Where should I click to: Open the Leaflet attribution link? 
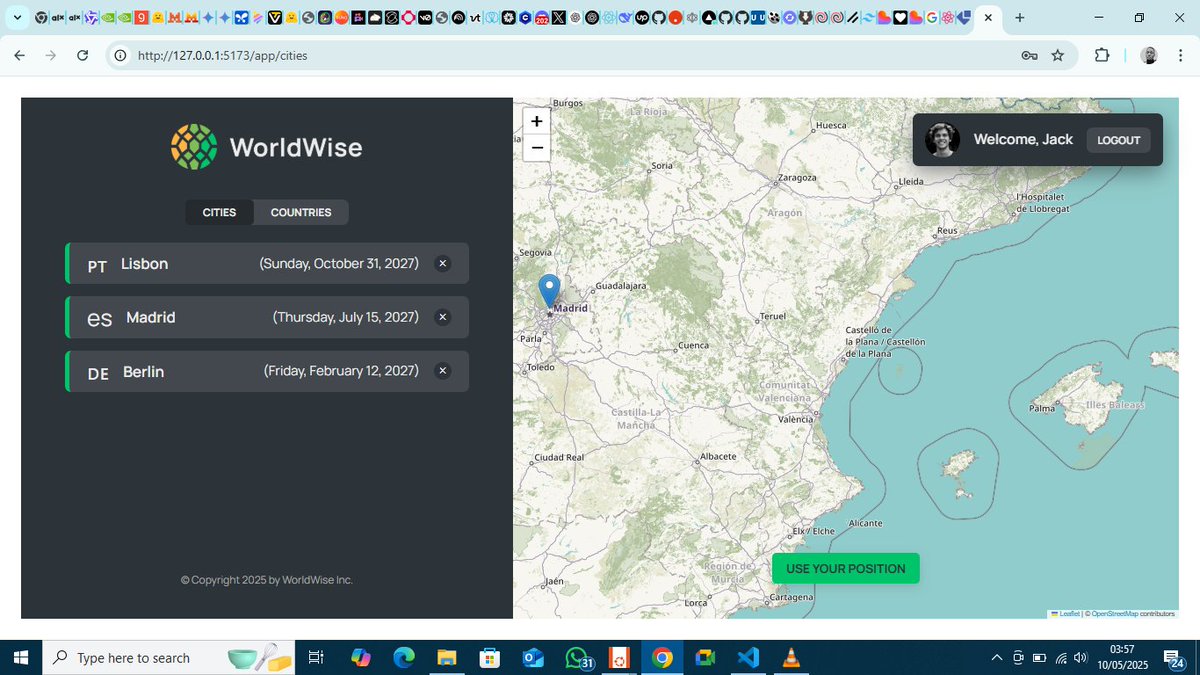[1064, 613]
